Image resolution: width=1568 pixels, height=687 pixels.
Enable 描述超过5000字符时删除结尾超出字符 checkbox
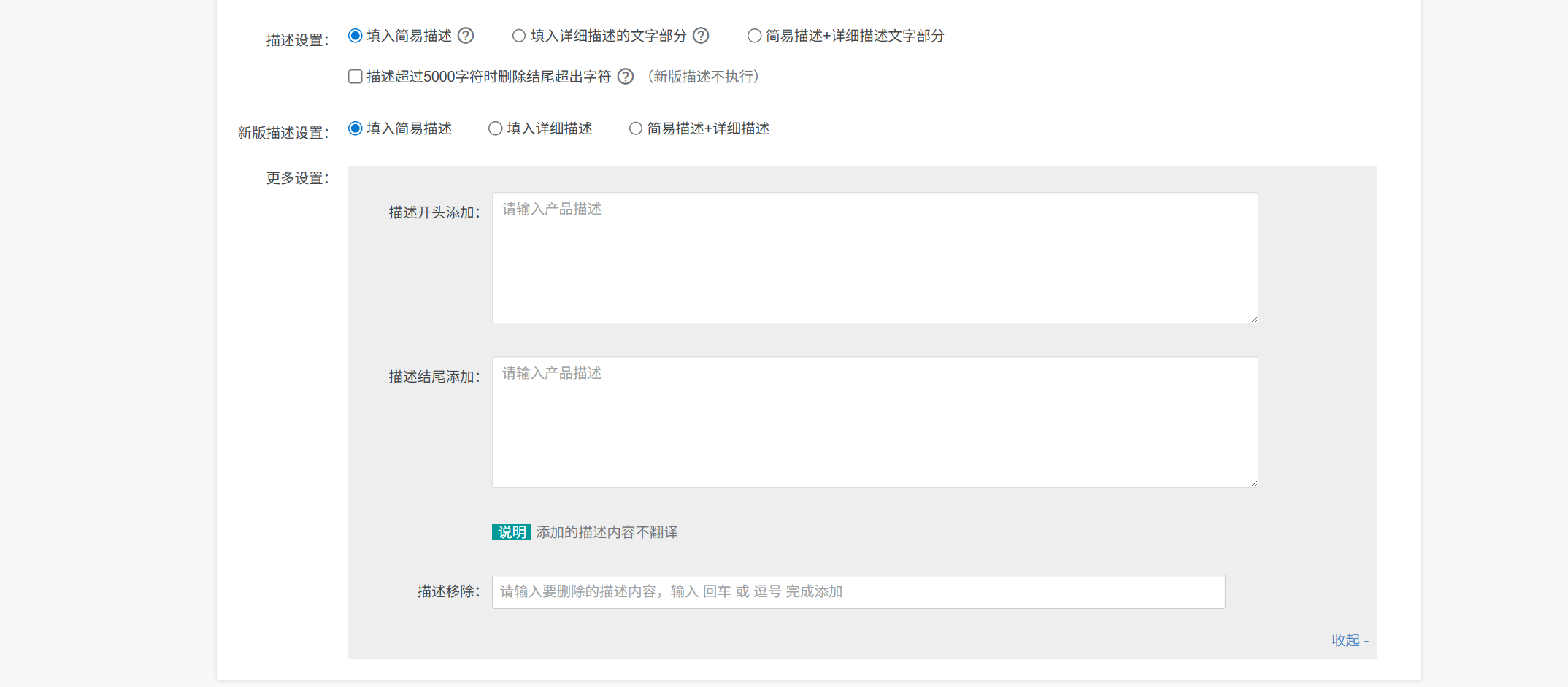pyautogui.click(x=356, y=77)
